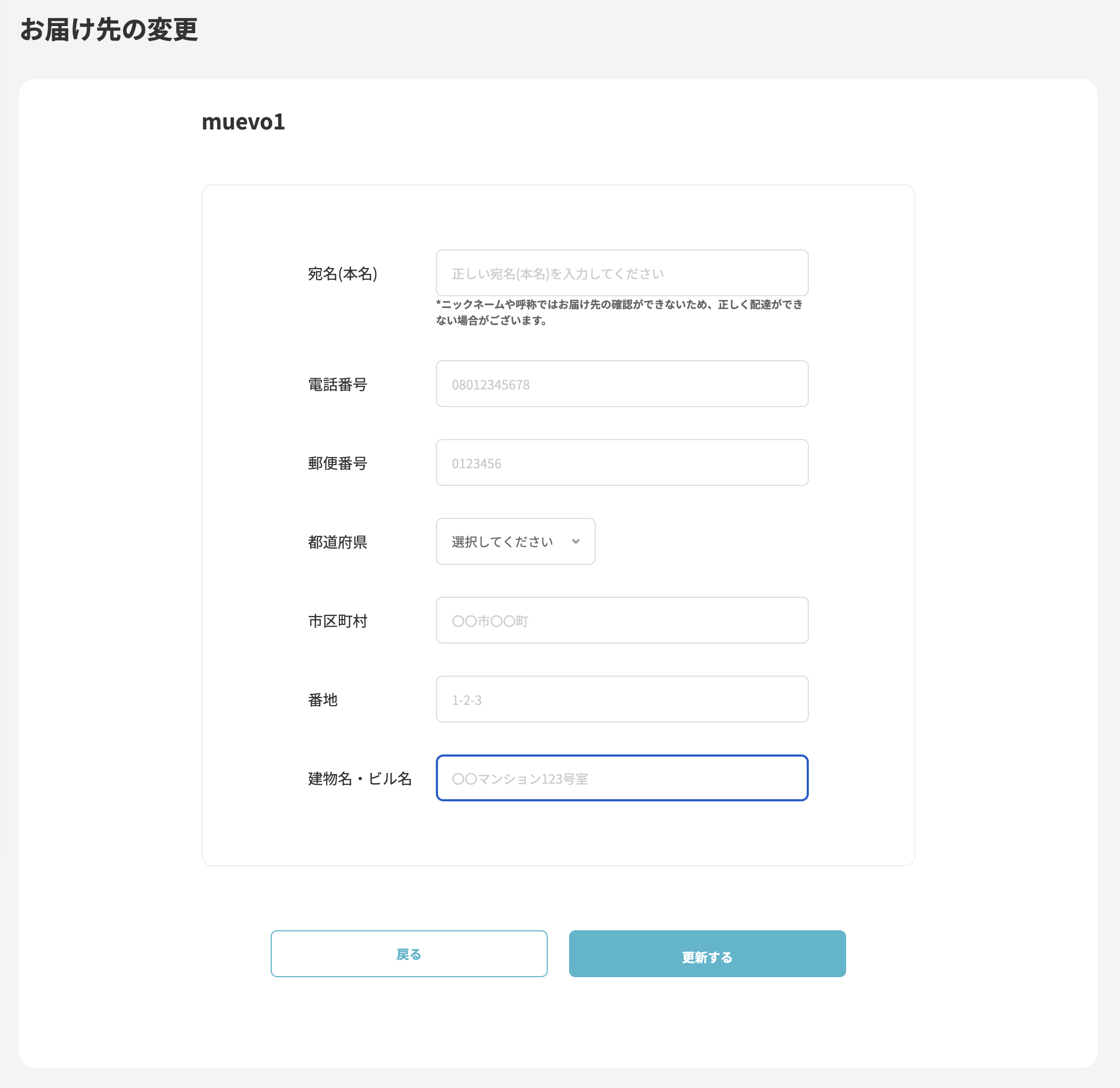Click inside the 宛名(本名) name field

coord(622,273)
